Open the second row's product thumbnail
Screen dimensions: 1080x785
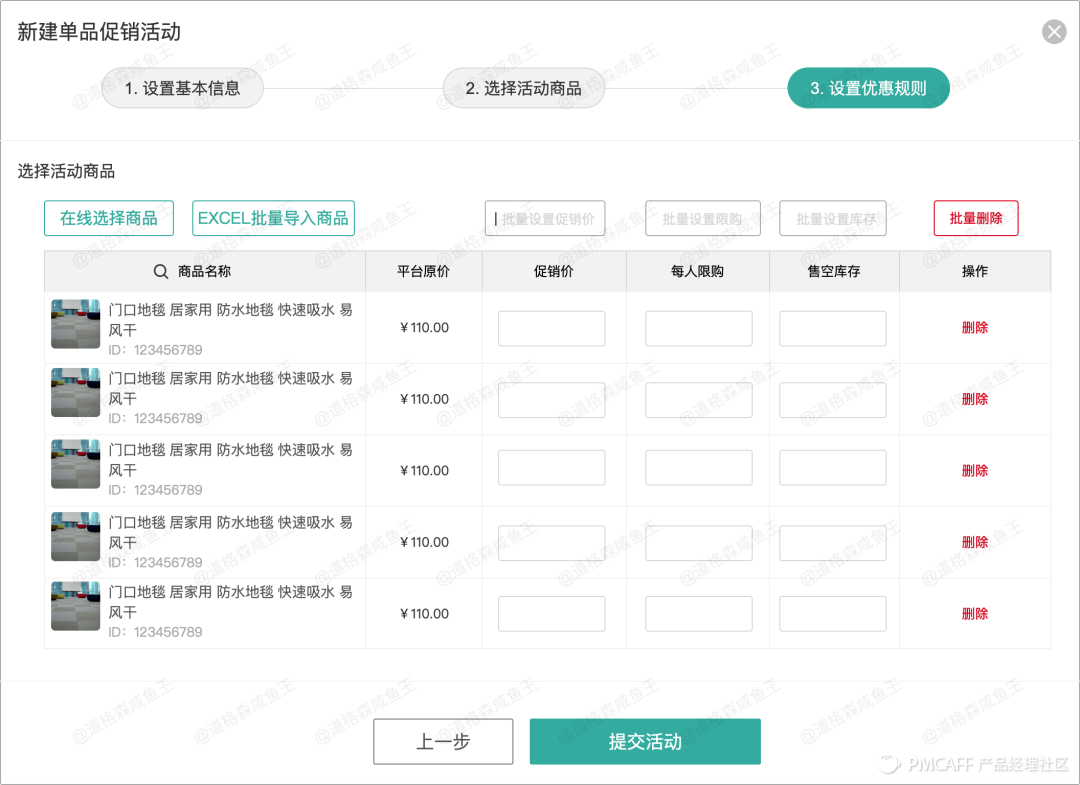click(76, 392)
